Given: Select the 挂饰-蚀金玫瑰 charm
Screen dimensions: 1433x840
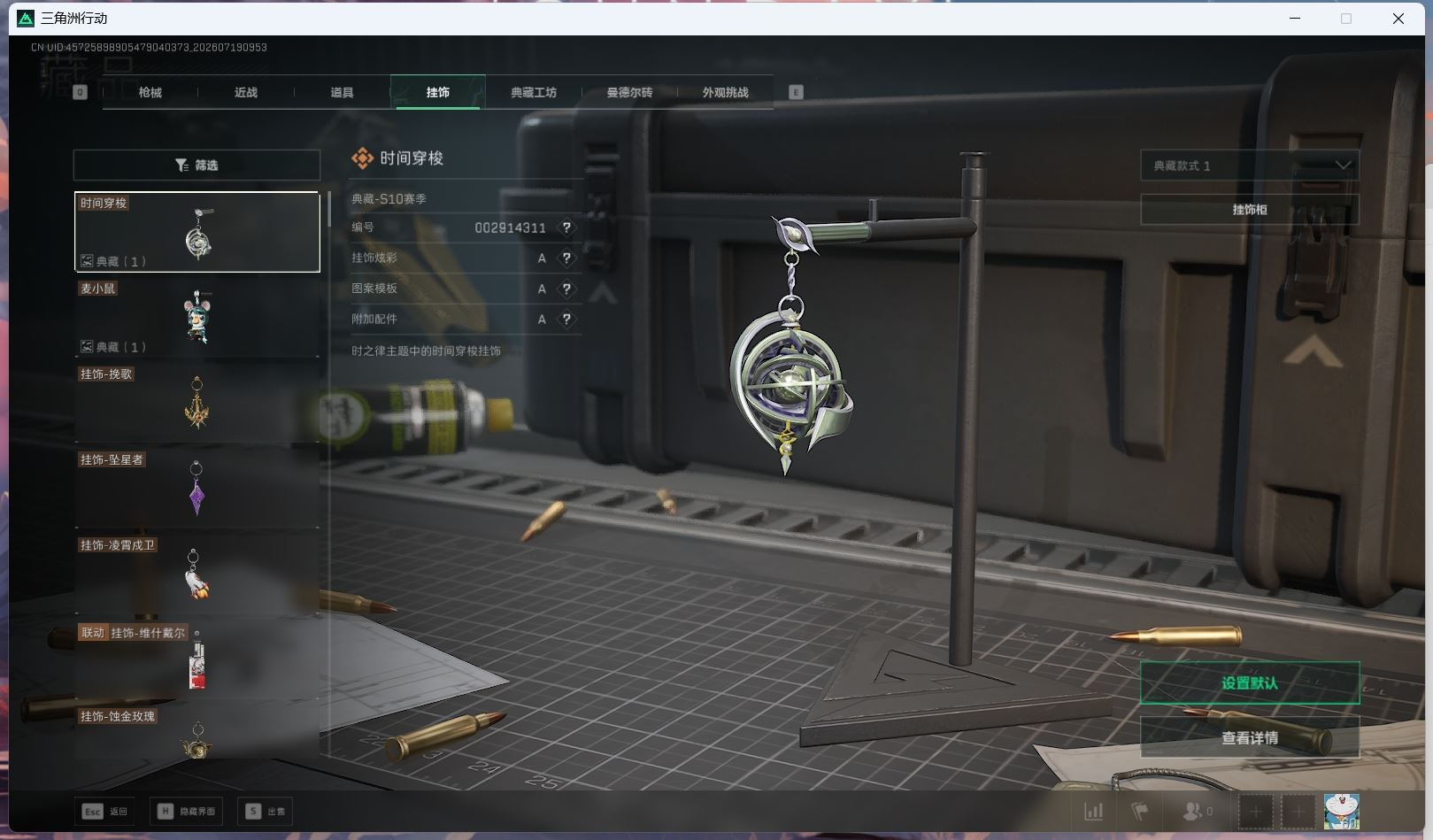Looking at the screenshot, I should (196, 733).
